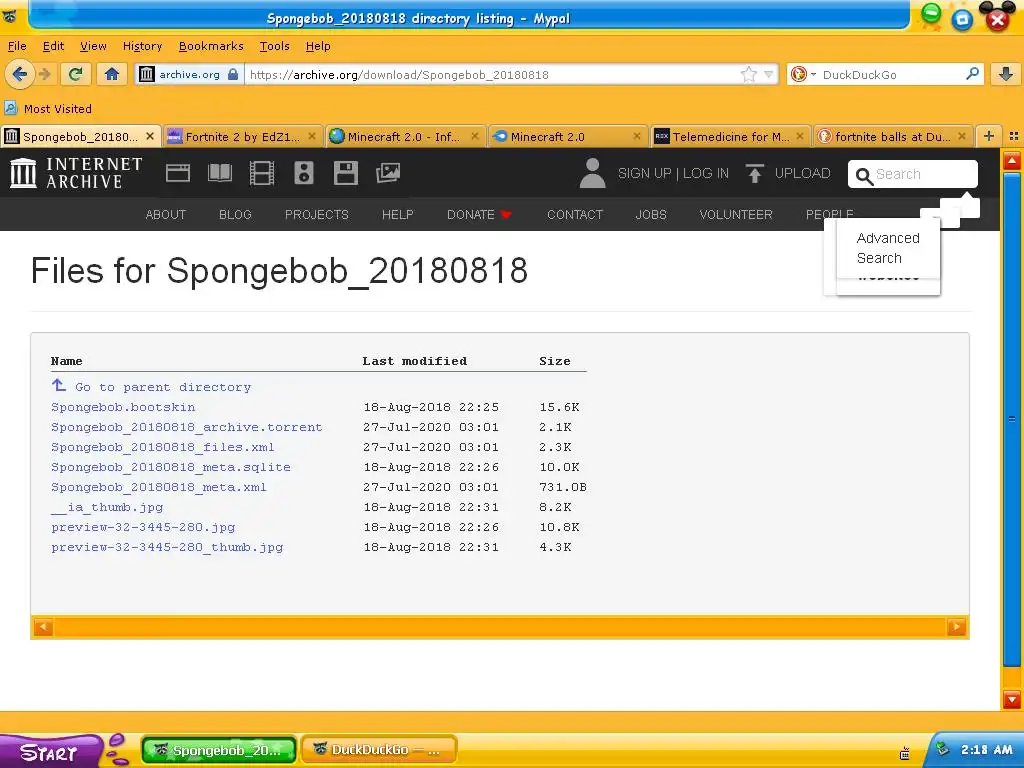Click the Internet Archive logo
The height and width of the screenshot is (768, 1024).
pyautogui.click(x=76, y=173)
